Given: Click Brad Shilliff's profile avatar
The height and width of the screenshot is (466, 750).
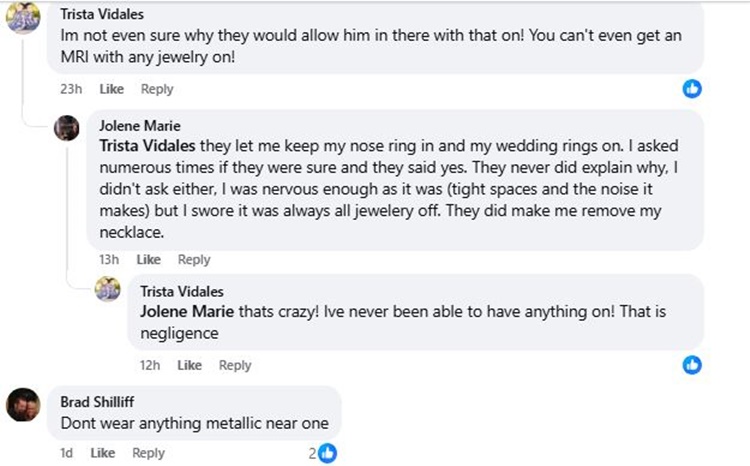Looking at the screenshot, I should [x=22, y=406].
